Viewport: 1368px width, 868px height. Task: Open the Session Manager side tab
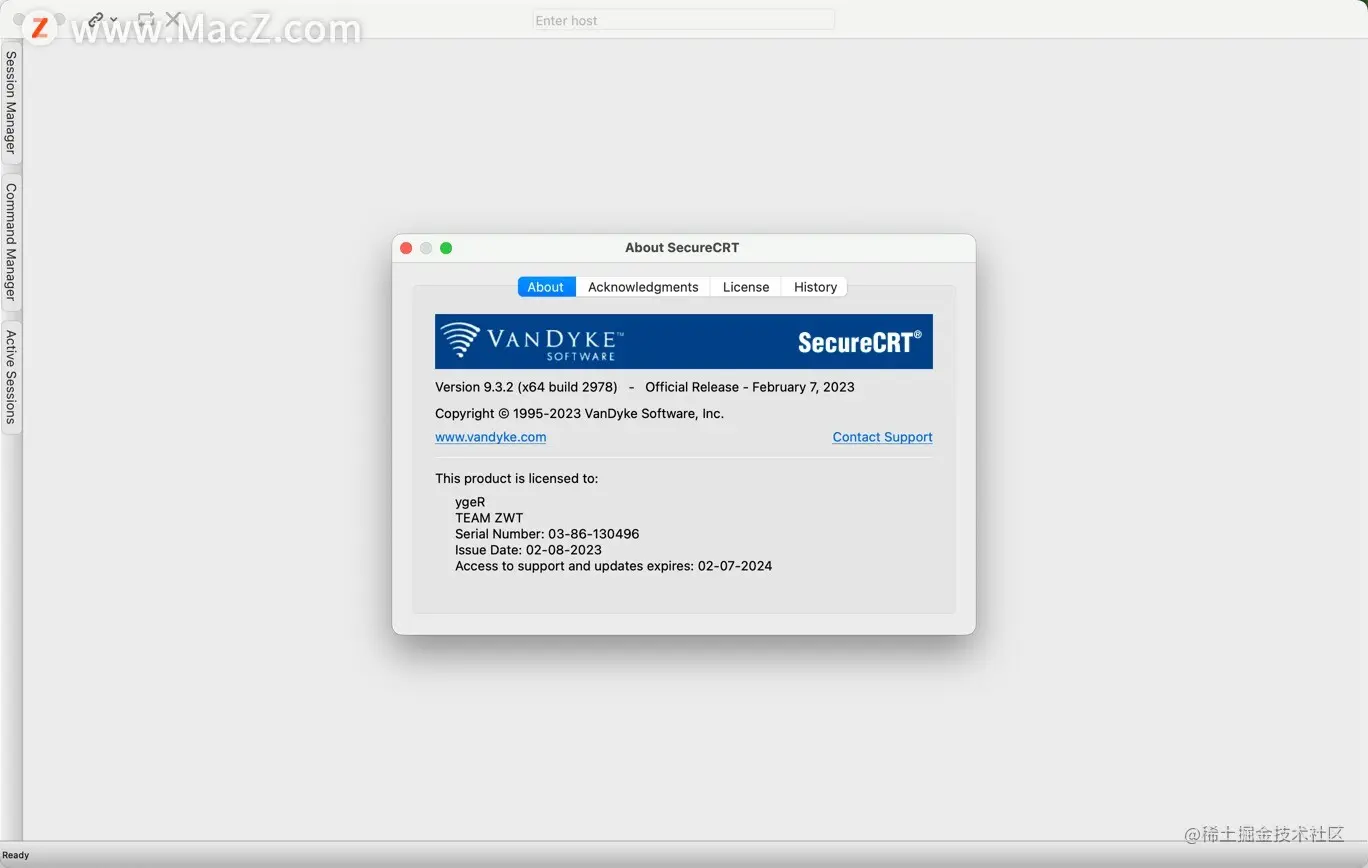click(11, 102)
